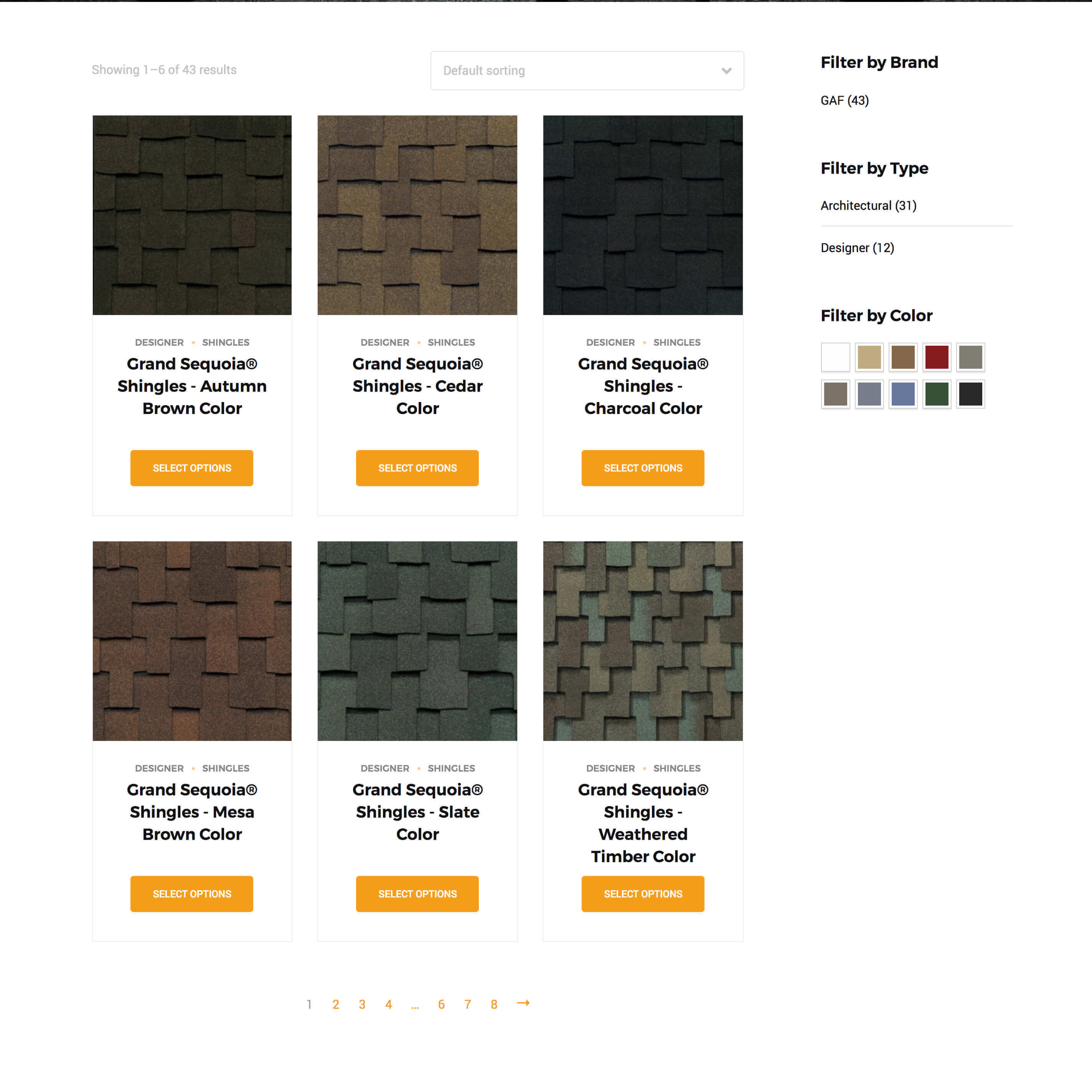Pick the blue color swatch filter
Viewport: 1092px width, 1092px height.
pyautogui.click(x=903, y=394)
